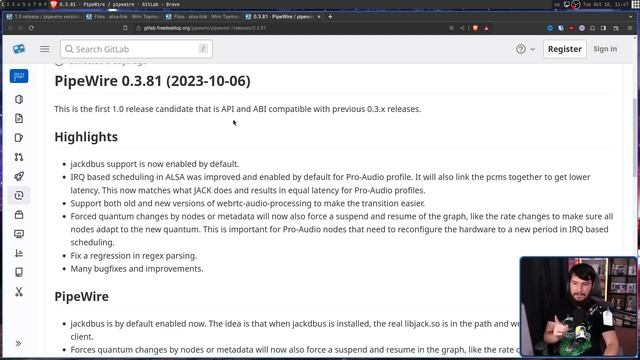Viewport: 640px width, 360px height.
Task: Open a new browser tab
Action: (x=330, y=17)
